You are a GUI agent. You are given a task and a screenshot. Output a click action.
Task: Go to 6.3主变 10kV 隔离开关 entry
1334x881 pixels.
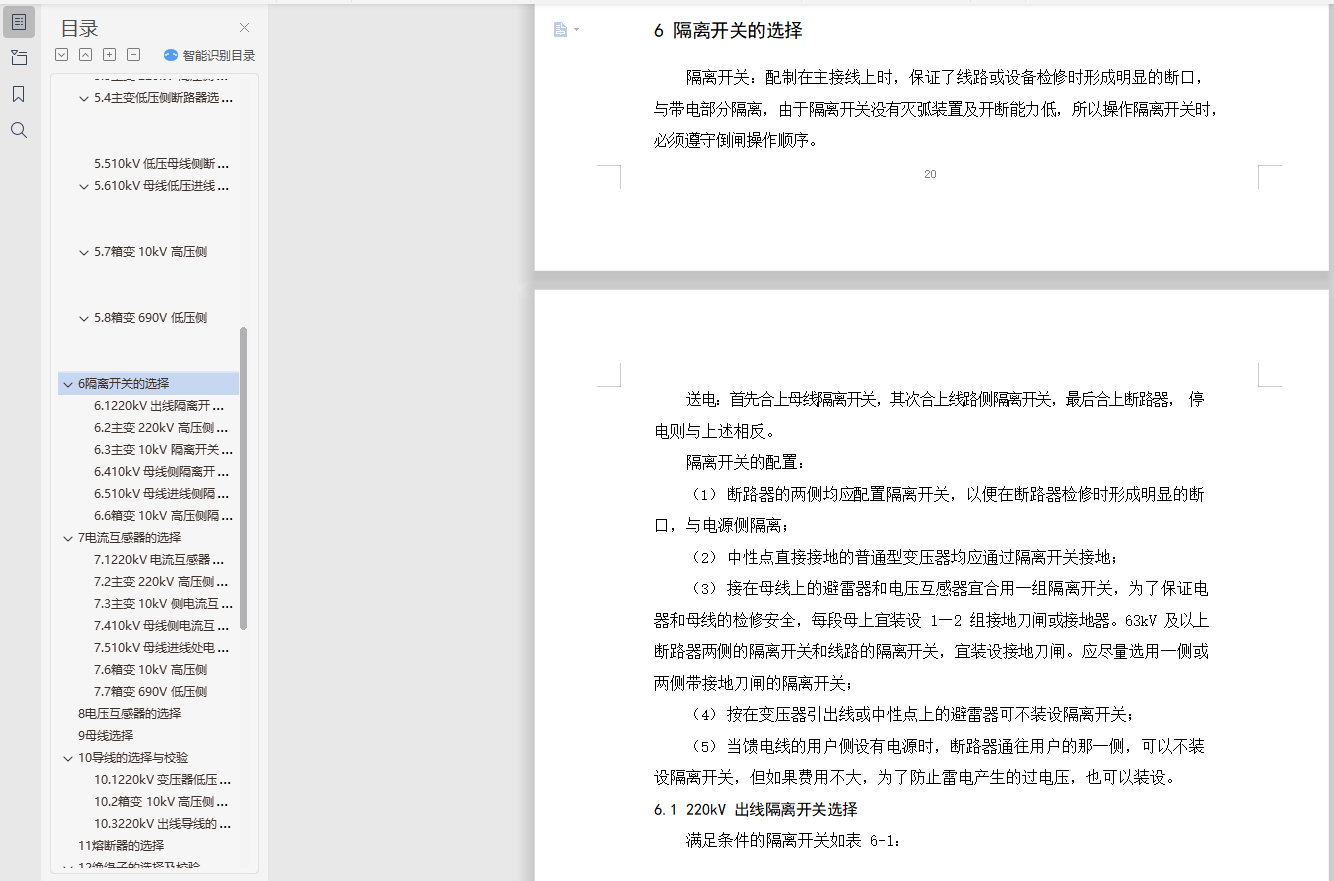pyautogui.click(x=164, y=450)
